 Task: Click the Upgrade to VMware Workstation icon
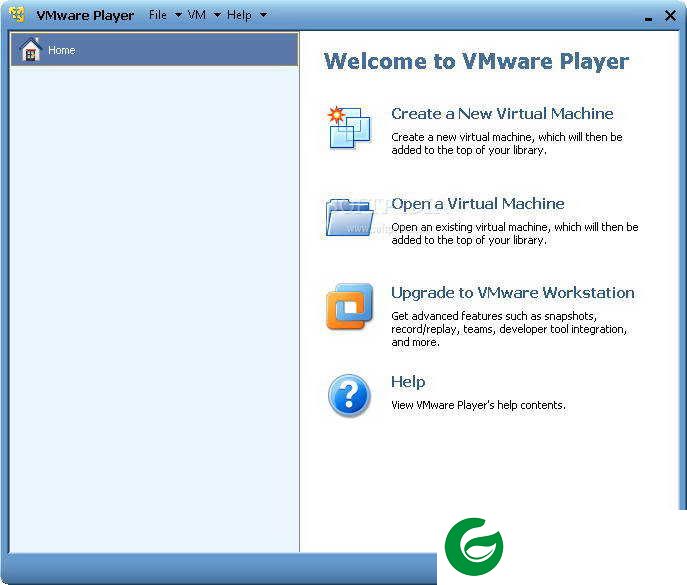[349, 306]
